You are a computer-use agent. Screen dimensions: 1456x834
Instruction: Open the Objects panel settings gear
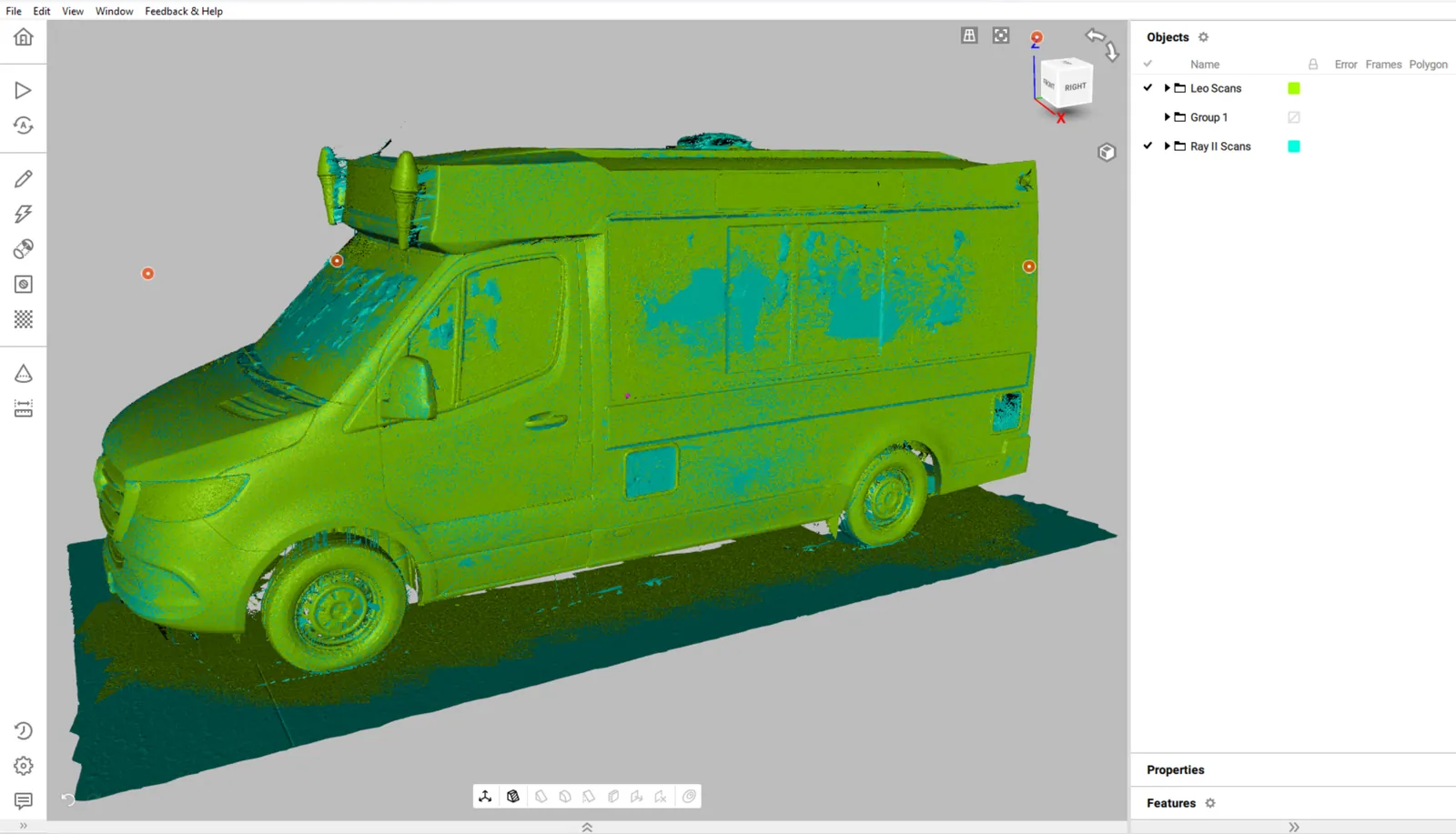1204,37
